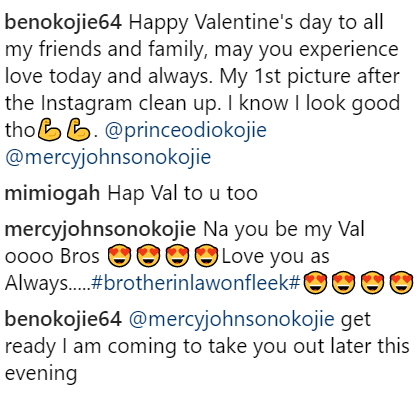Open benokojie64 profile from the post caption

pos(63,23)
